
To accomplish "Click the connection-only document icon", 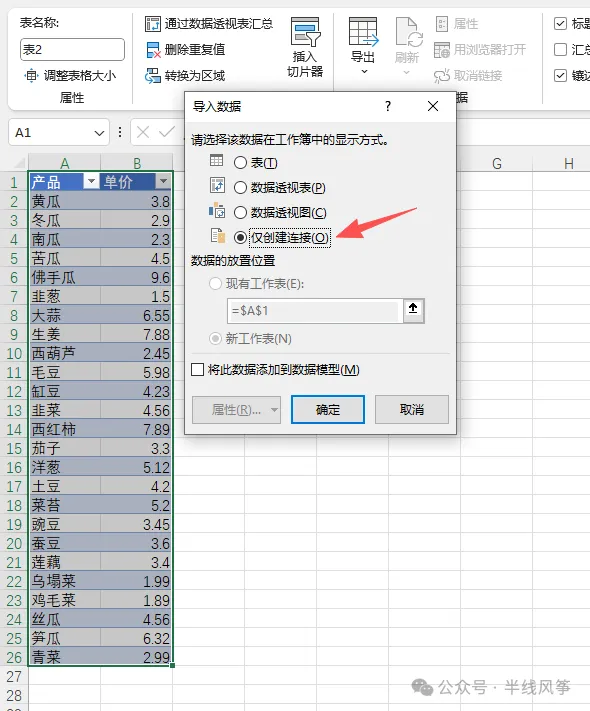I will [x=218, y=236].
